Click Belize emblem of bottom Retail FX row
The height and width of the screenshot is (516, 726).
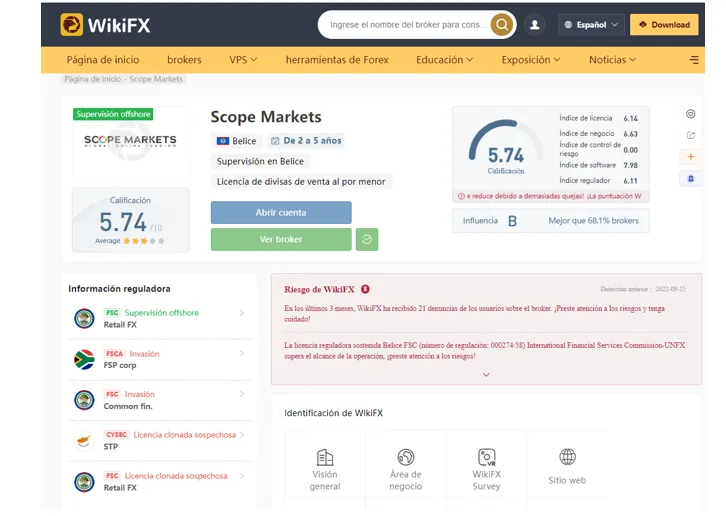(x=84, y=482)
